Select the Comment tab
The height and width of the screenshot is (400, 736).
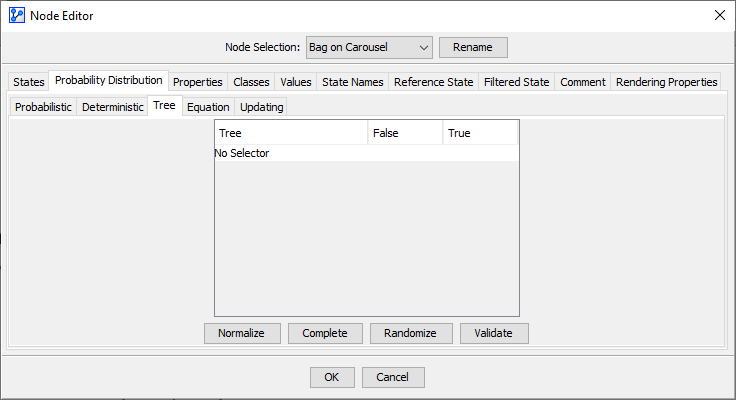point(583,82)
